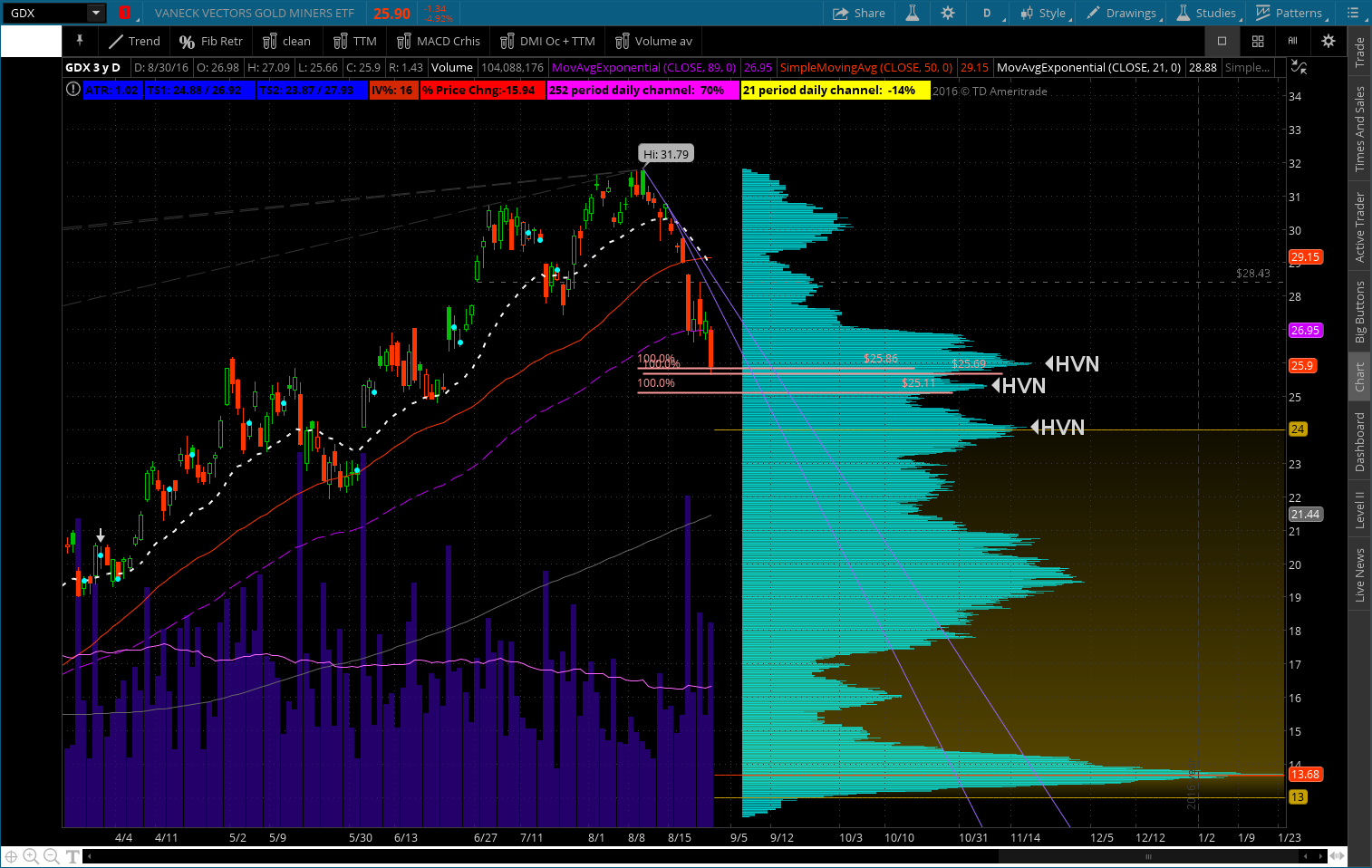Screen dimensions: 1372x868
Task: Open the Style dropdown menu
Action: pos(1044,13)
